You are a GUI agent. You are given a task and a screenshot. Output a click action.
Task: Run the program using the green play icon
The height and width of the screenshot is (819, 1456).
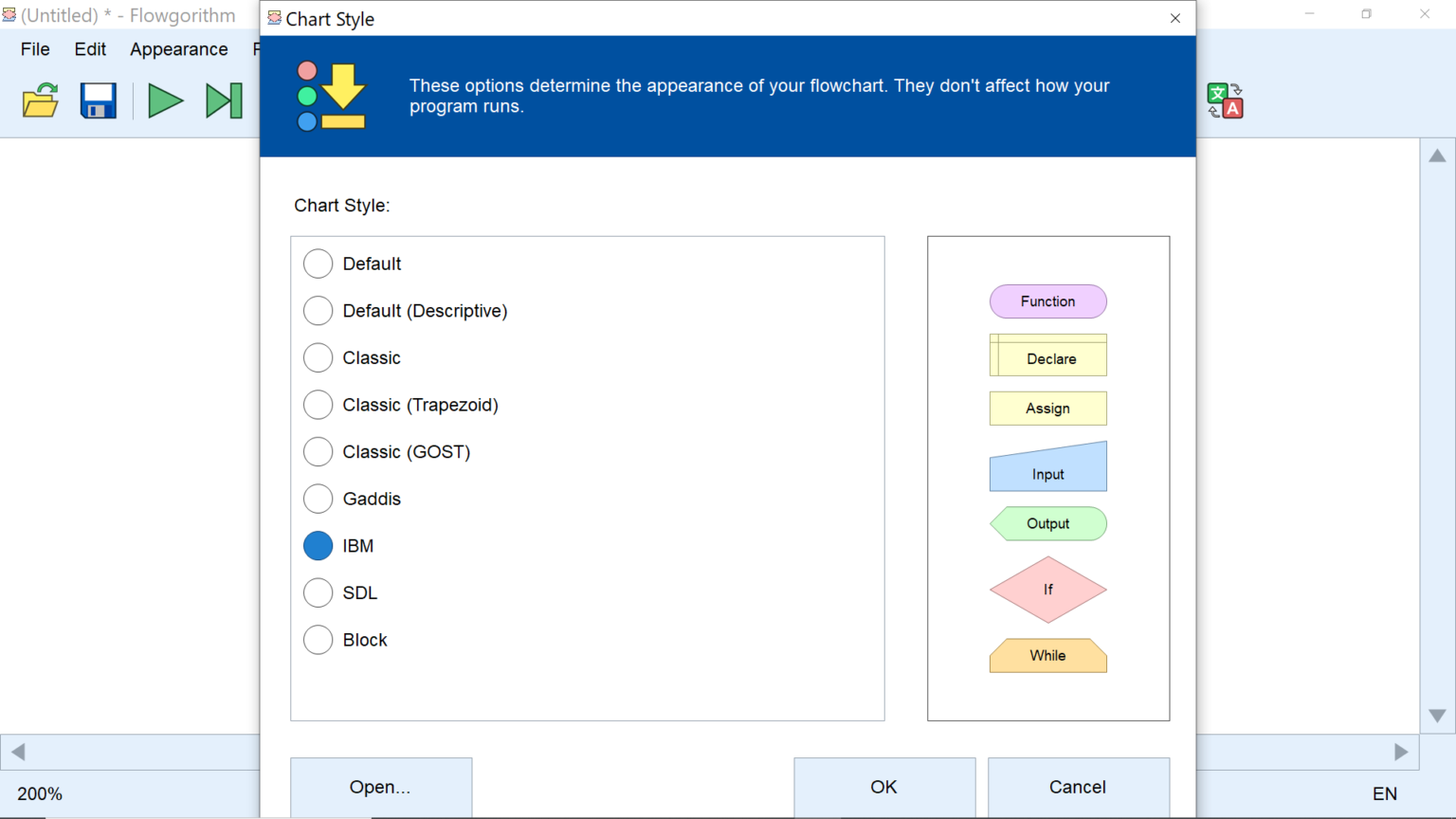pyautogui.click(x=165, y=100)
